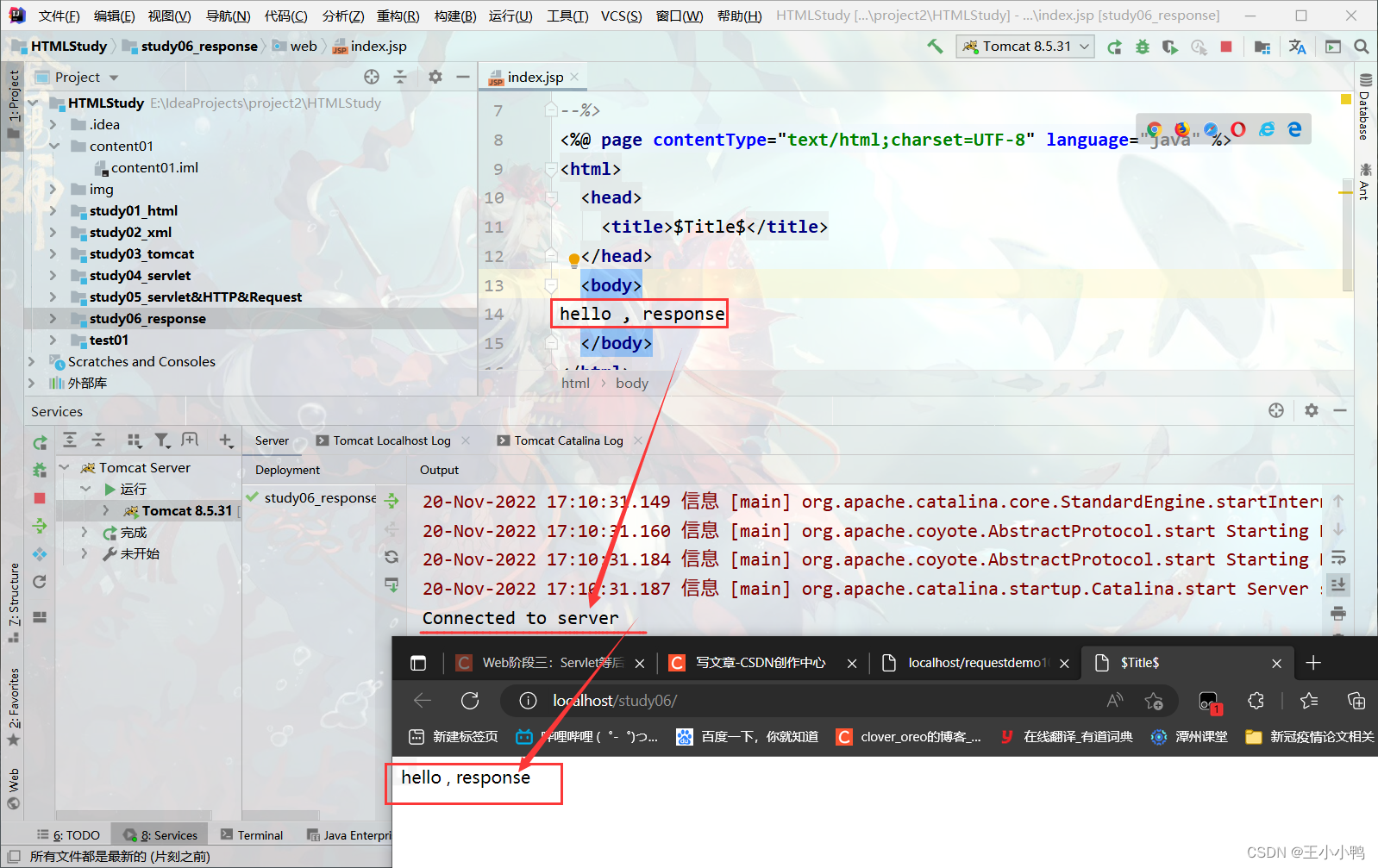Click the deploy arrow next to study06_response
This screenshot has height=868, width=1378.
391,501
